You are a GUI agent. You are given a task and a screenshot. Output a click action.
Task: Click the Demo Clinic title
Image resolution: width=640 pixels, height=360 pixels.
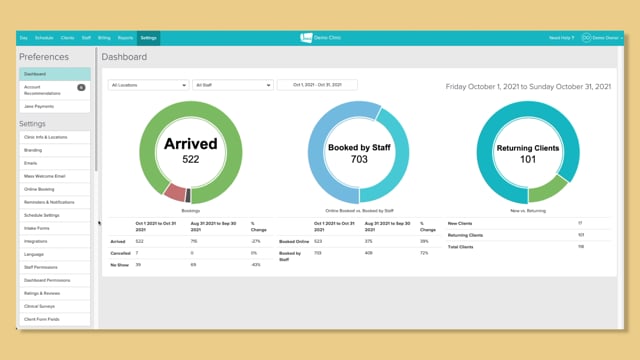pos(327,38)
